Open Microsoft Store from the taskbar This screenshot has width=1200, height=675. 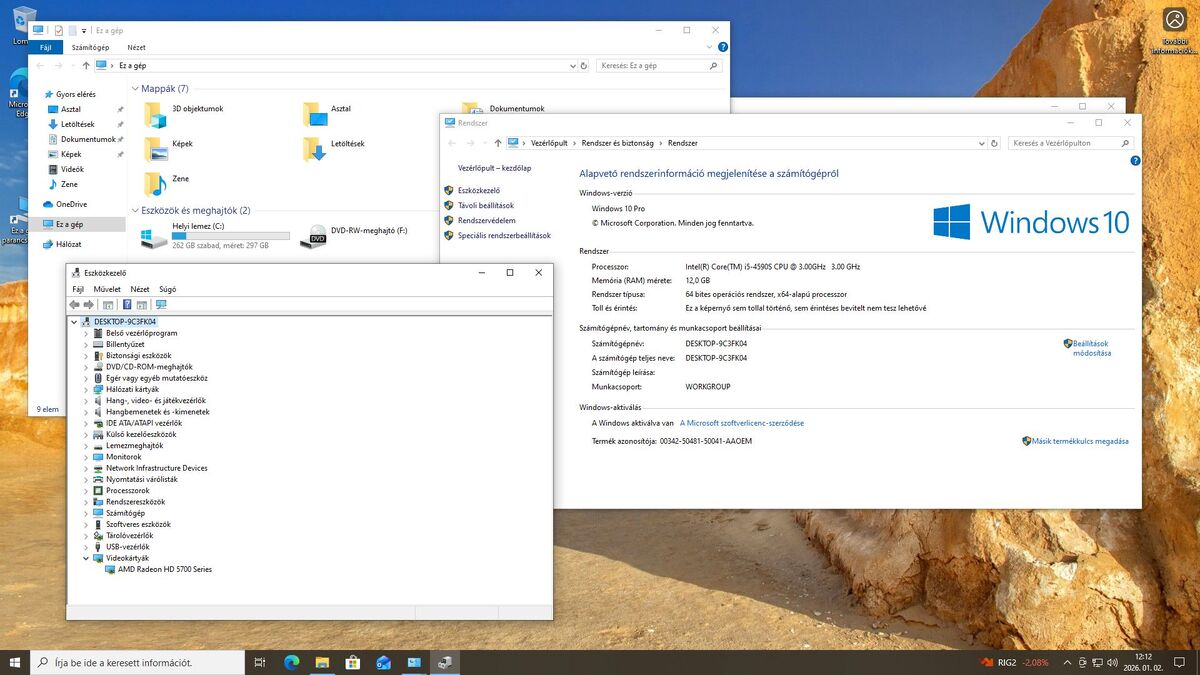click(353, 662)
